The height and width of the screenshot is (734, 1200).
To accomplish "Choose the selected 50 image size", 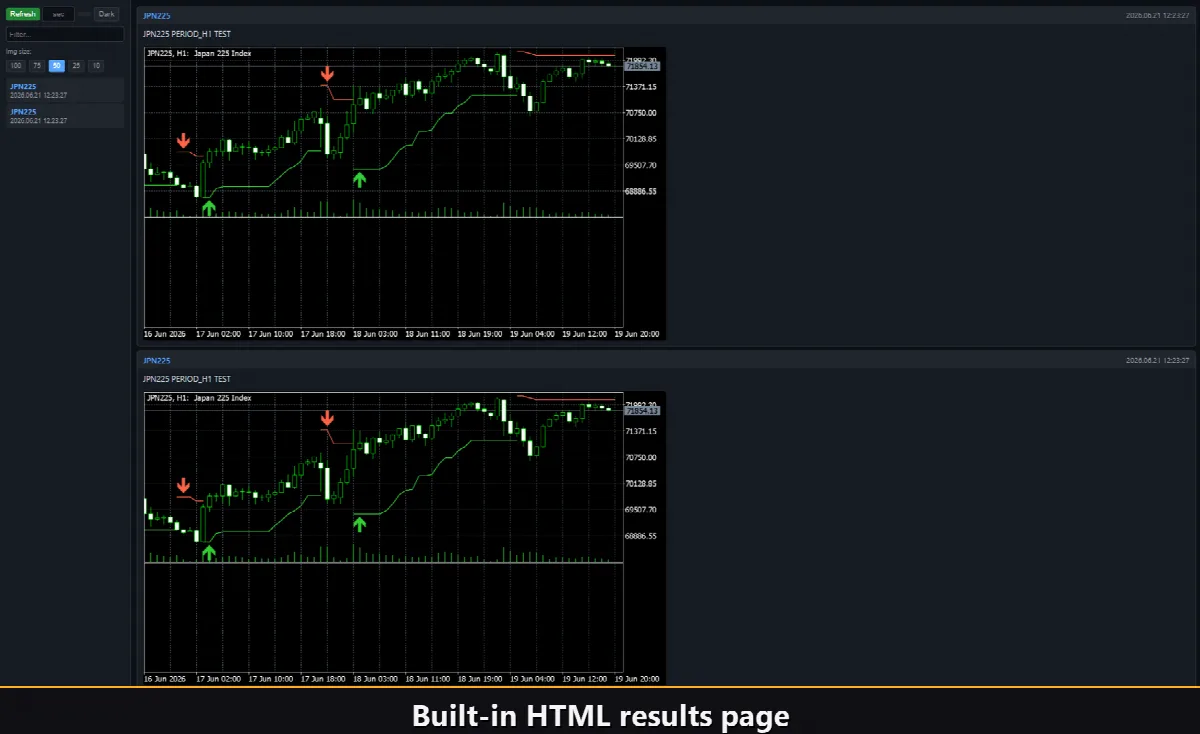I will coord(57,66).
